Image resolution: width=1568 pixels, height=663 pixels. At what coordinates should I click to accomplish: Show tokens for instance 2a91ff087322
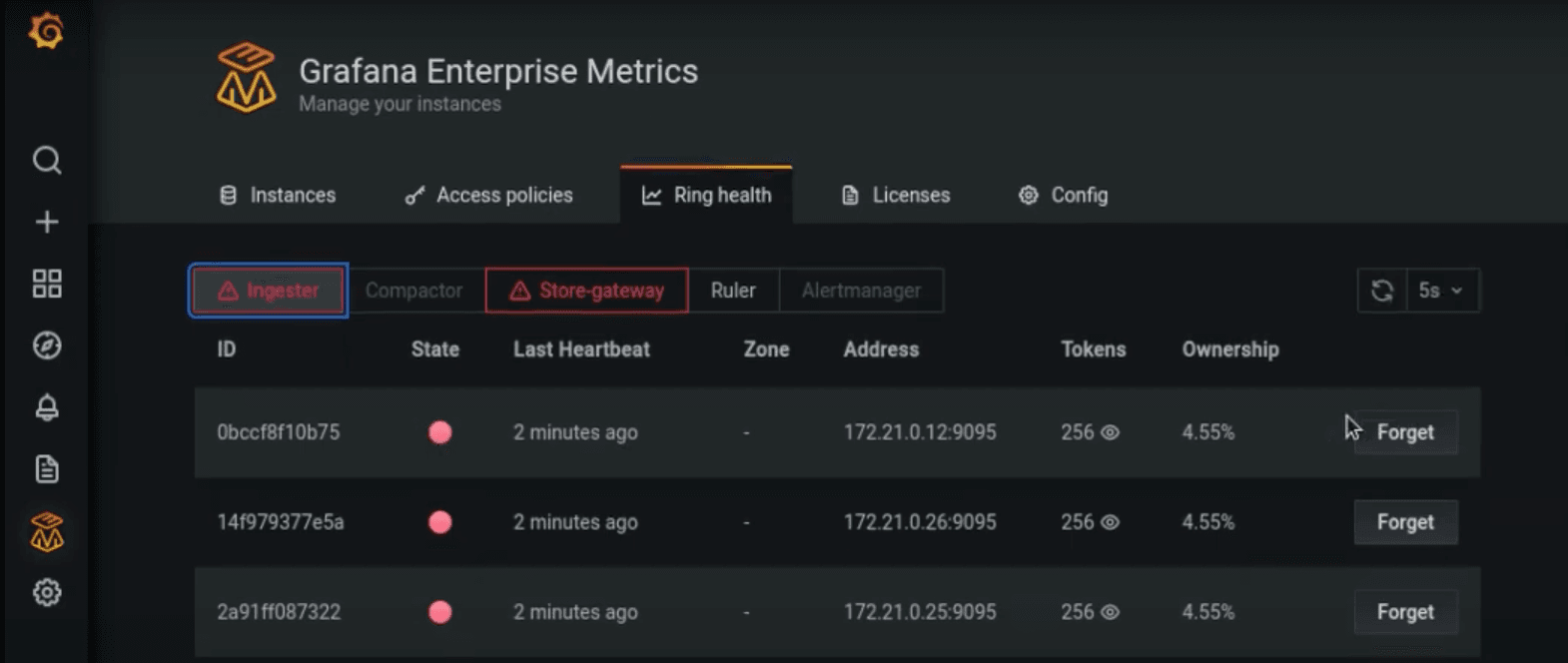pos(1110,612)
